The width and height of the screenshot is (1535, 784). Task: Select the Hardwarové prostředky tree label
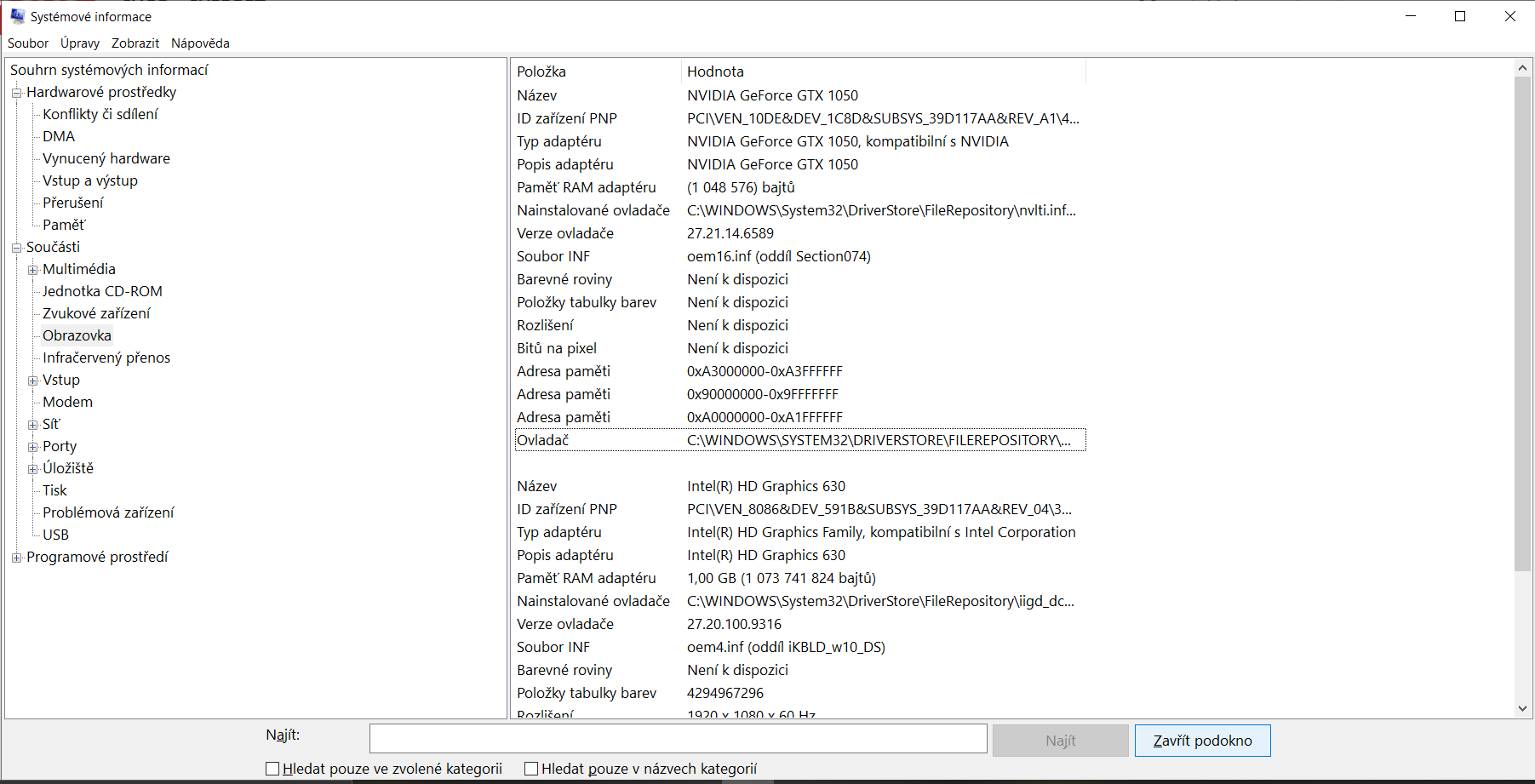click(x=101, y=92)
